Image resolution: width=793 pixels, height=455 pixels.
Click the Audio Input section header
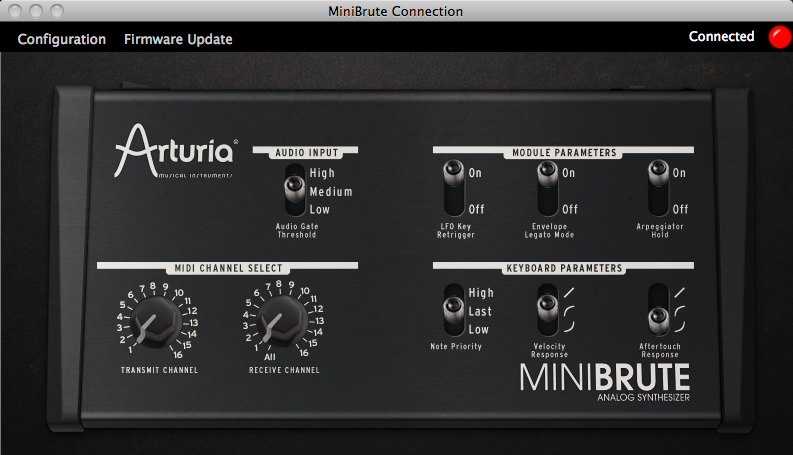[x=305, y=152]
